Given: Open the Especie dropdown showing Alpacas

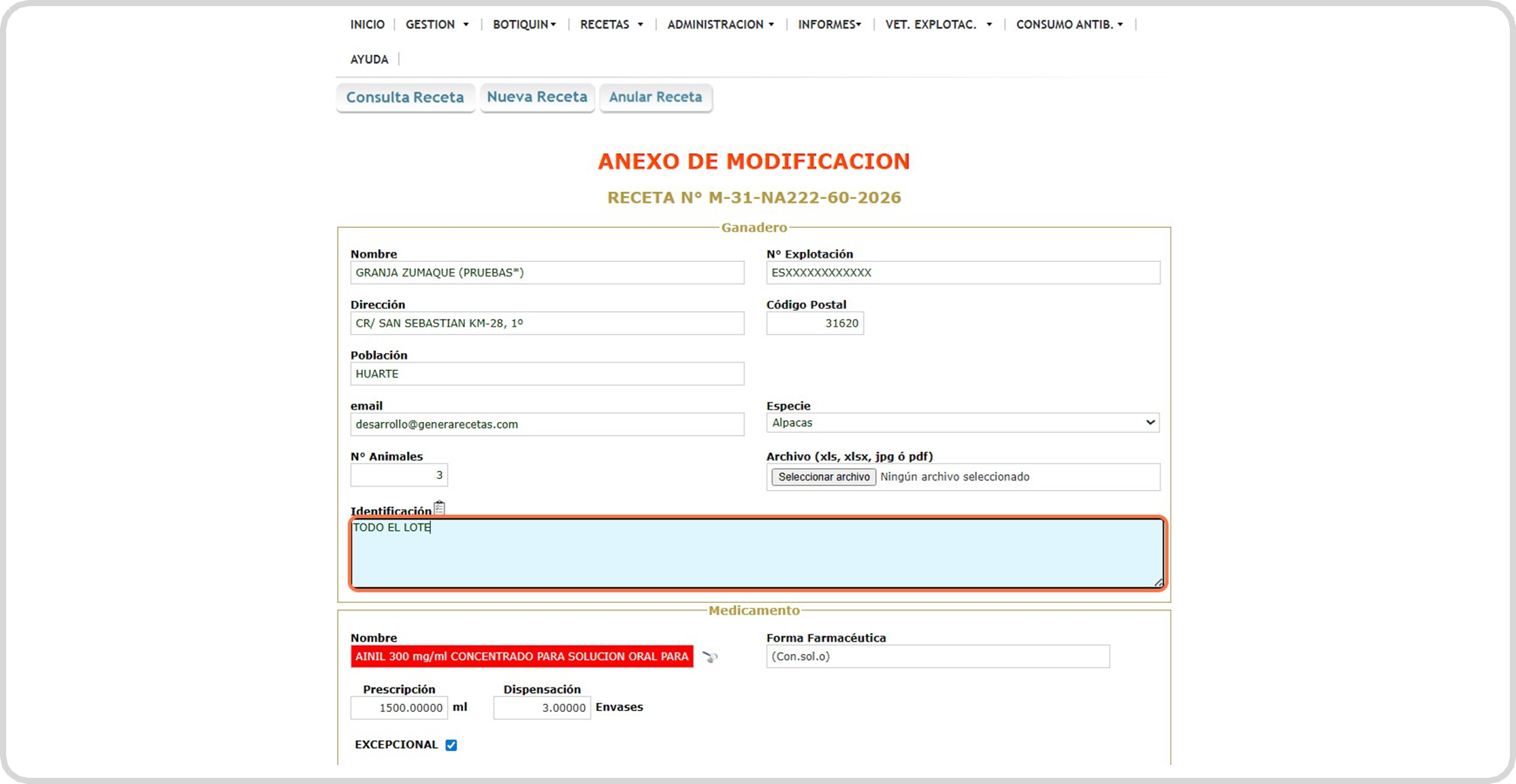Looking at the screenshot, I should [x=963, y=423].
